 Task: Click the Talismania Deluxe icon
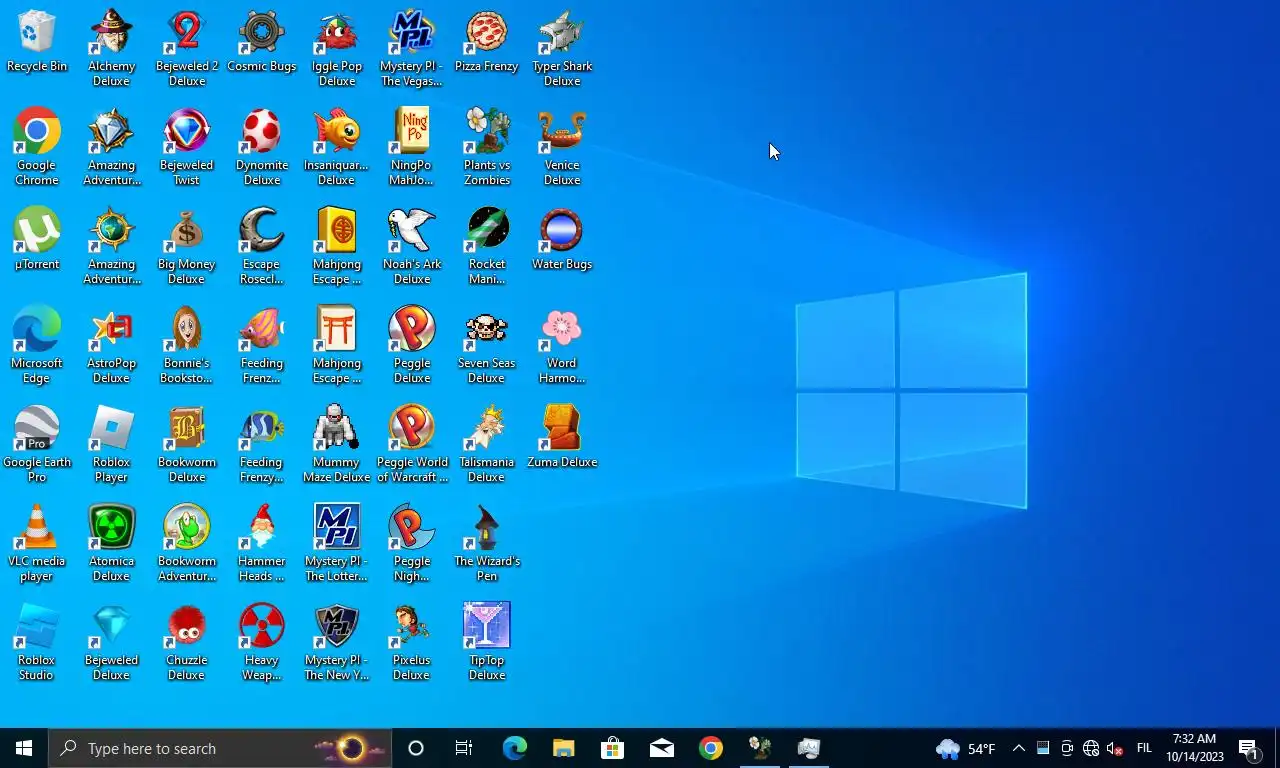point(487,444)
